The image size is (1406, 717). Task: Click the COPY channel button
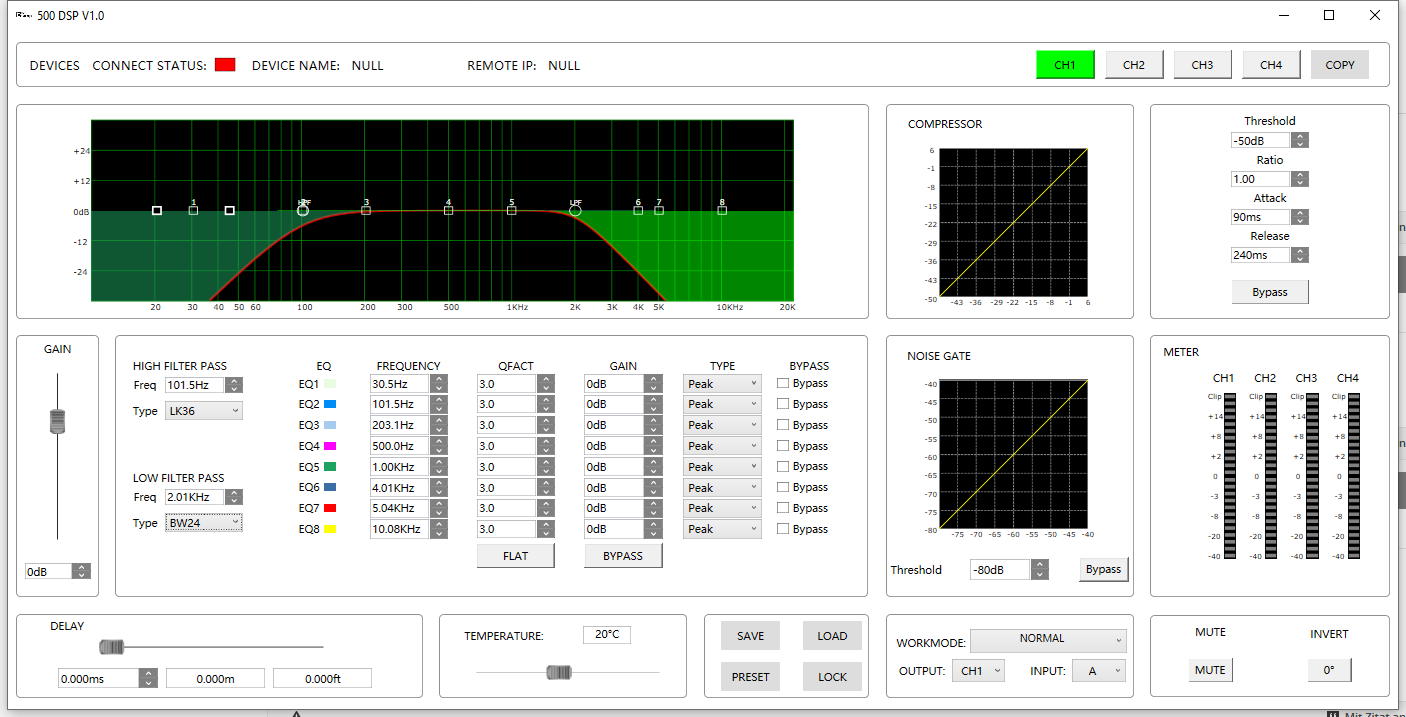click(x=1340, y=65)
